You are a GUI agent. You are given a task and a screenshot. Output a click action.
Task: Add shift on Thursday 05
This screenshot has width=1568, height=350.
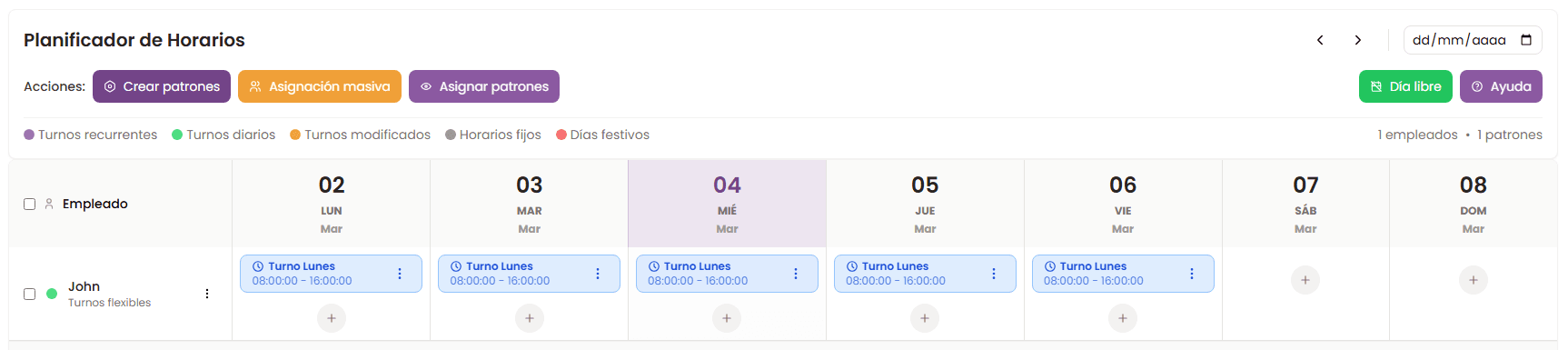[925, 318]
